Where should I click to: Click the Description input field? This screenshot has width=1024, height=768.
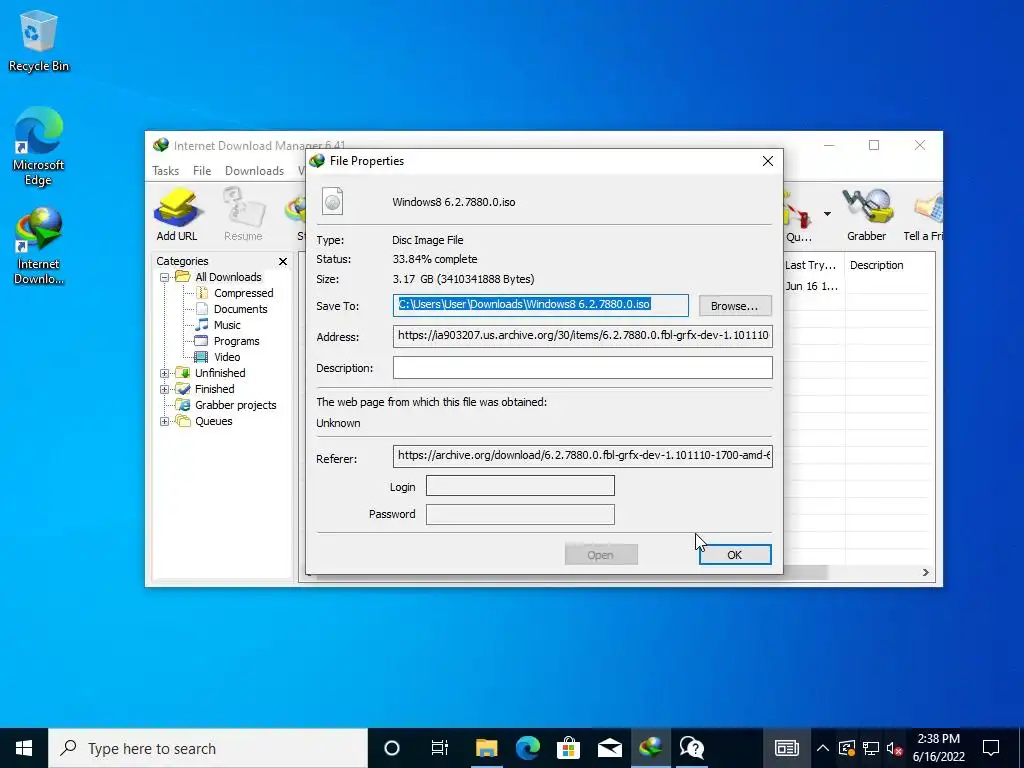pyautogui.click(x=583, y=367)
